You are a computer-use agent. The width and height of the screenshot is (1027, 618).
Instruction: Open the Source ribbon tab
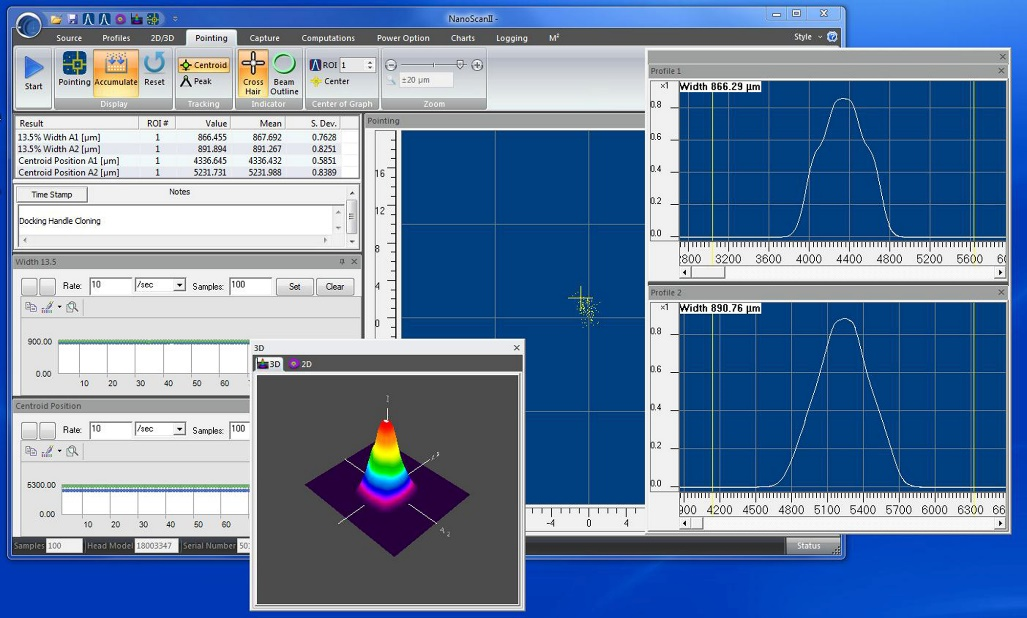coord(69,38)
